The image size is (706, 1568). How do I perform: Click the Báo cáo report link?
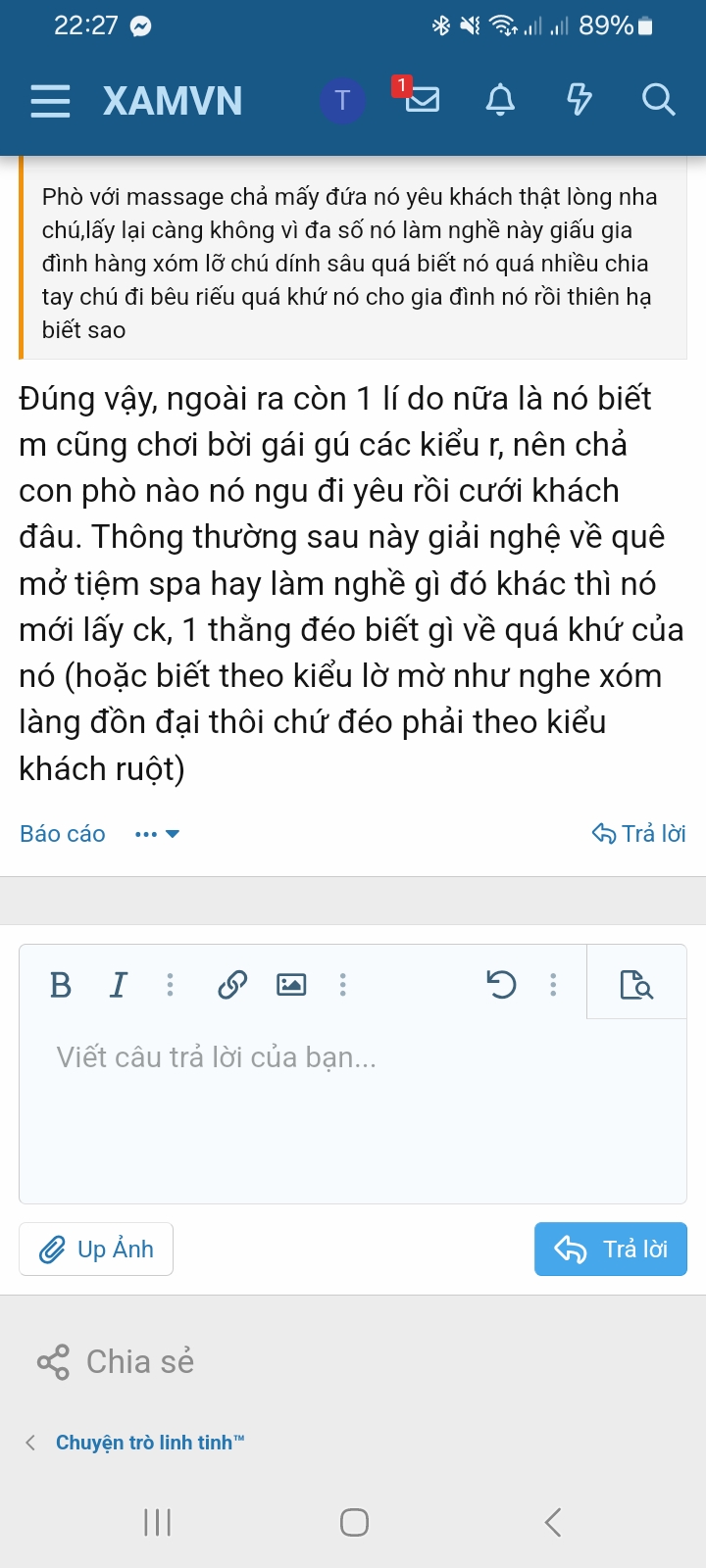(63, 834)
